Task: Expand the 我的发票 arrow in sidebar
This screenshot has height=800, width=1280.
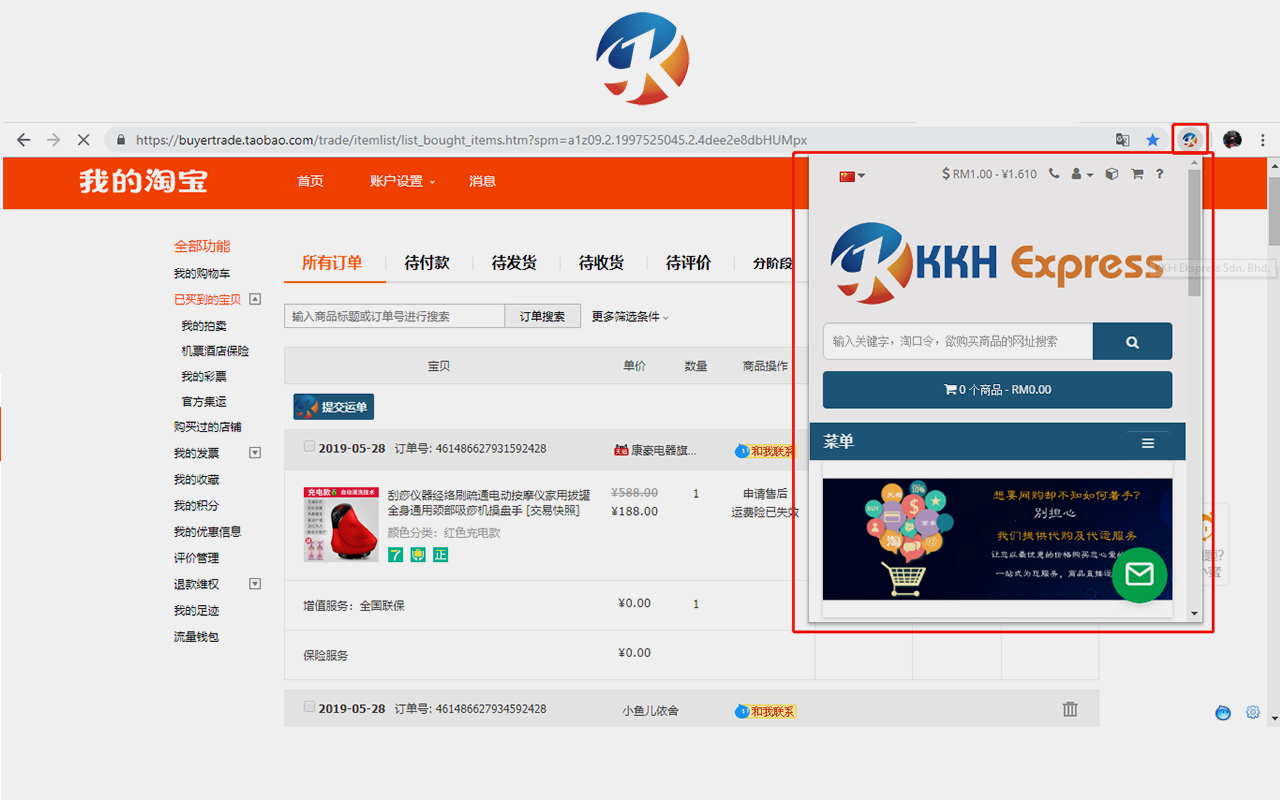Action: pos(255,453)
